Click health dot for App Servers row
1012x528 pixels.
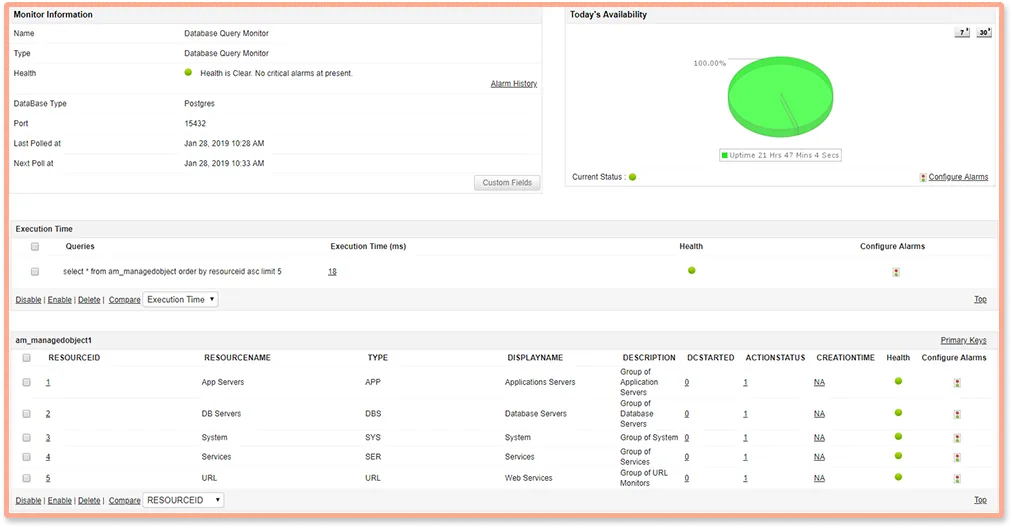pyautogui.click(x=898, y=381)
